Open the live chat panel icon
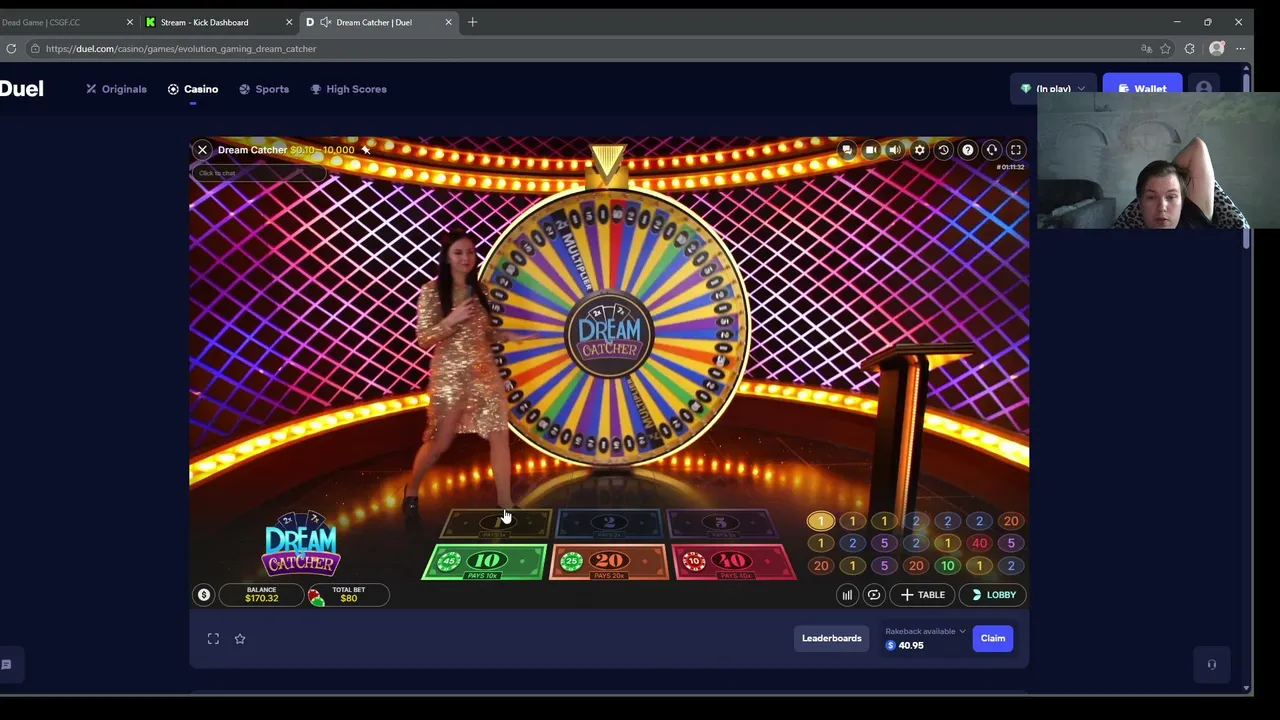The width and height of the screenshot is (1280, 720). pyautogui.click(x=847, y=150)
